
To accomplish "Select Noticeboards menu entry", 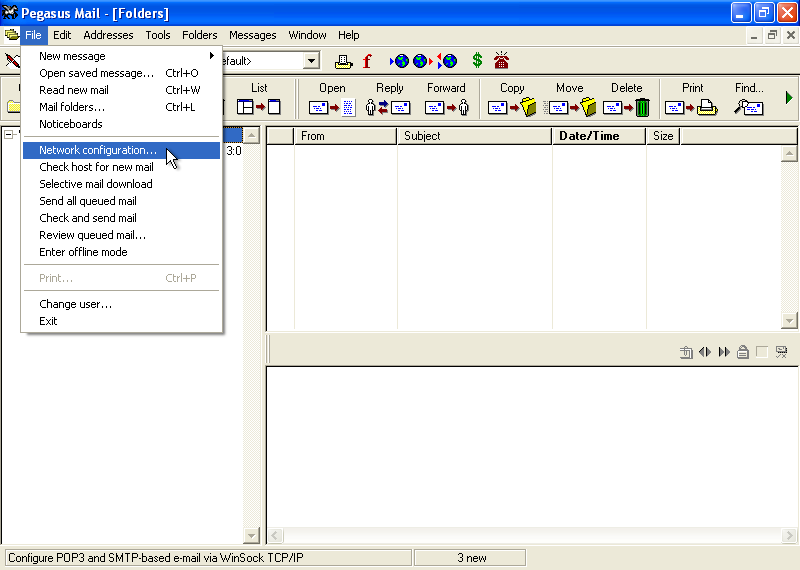I will [x=121, y=124].
